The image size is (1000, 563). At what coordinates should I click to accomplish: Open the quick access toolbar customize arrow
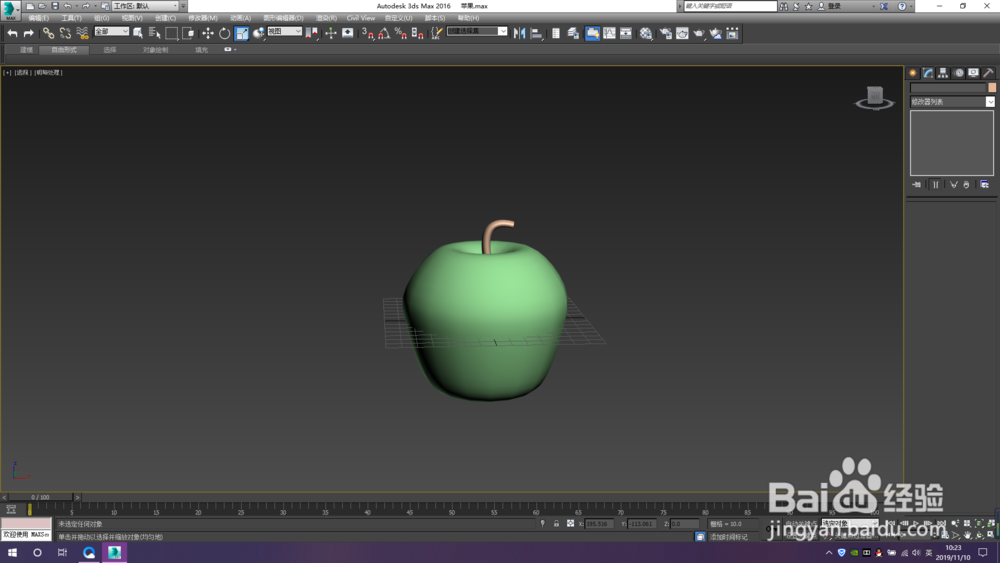(x=184, y=6)
